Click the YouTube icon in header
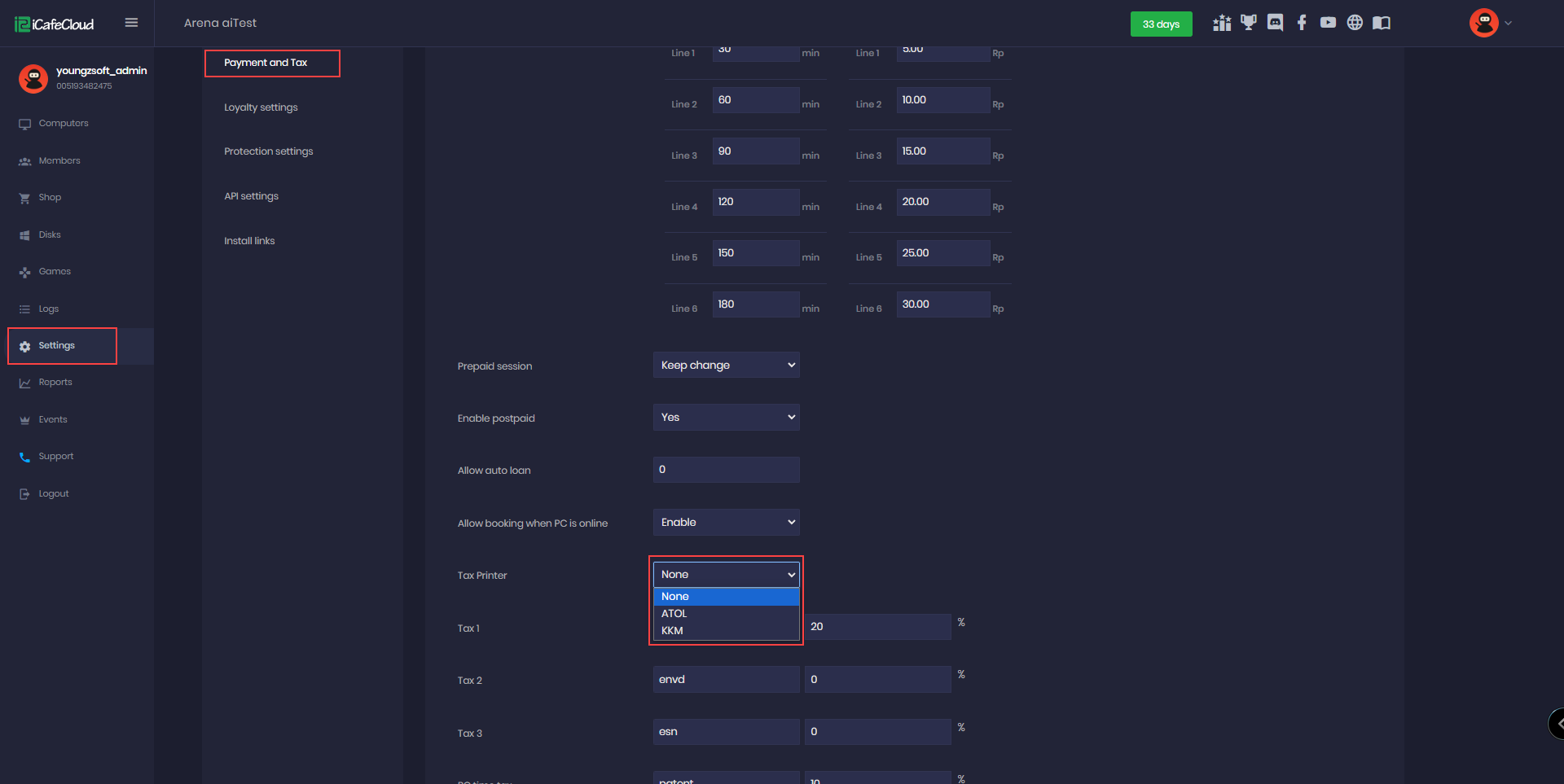Screen dimensions: 1564x784 coord(1328,23)
